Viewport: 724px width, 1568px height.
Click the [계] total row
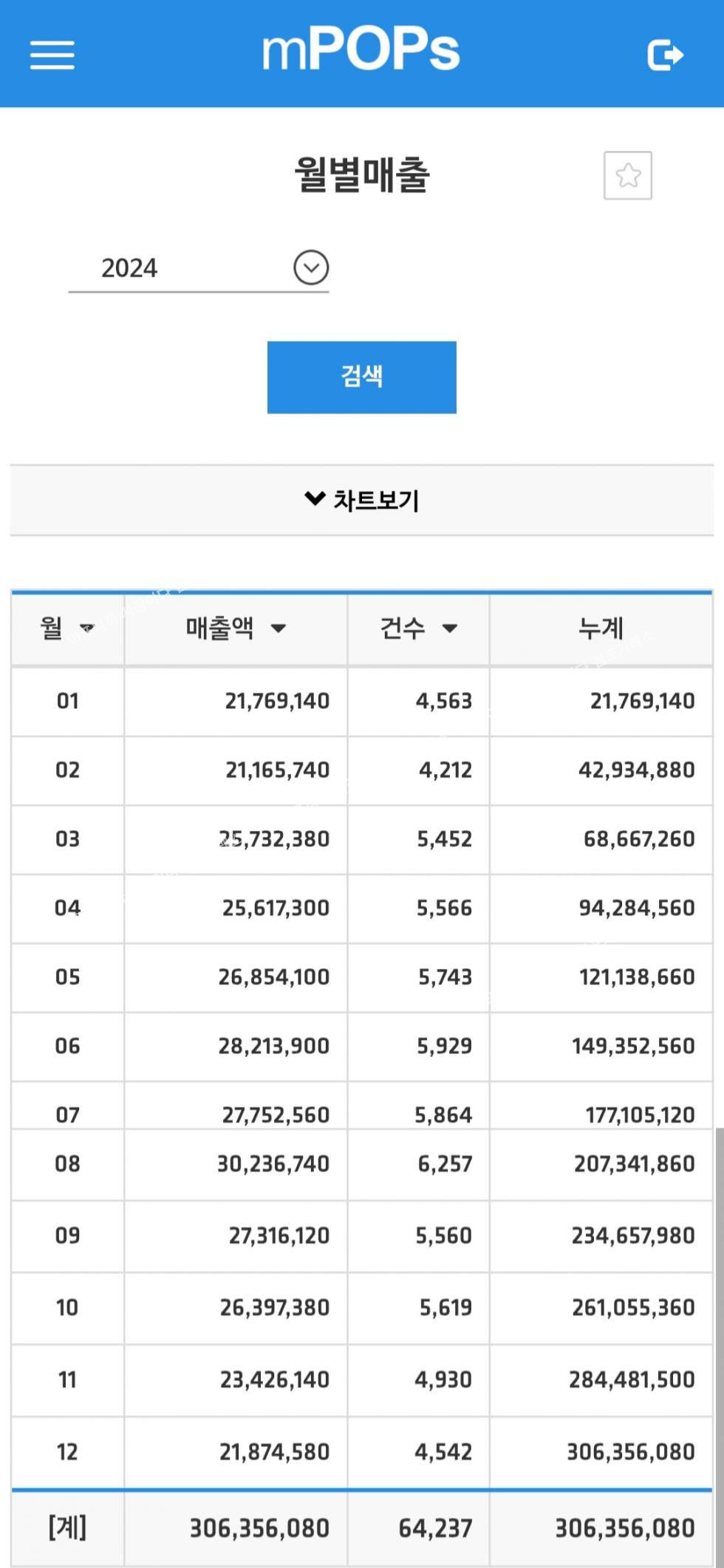pos(67,1527)
